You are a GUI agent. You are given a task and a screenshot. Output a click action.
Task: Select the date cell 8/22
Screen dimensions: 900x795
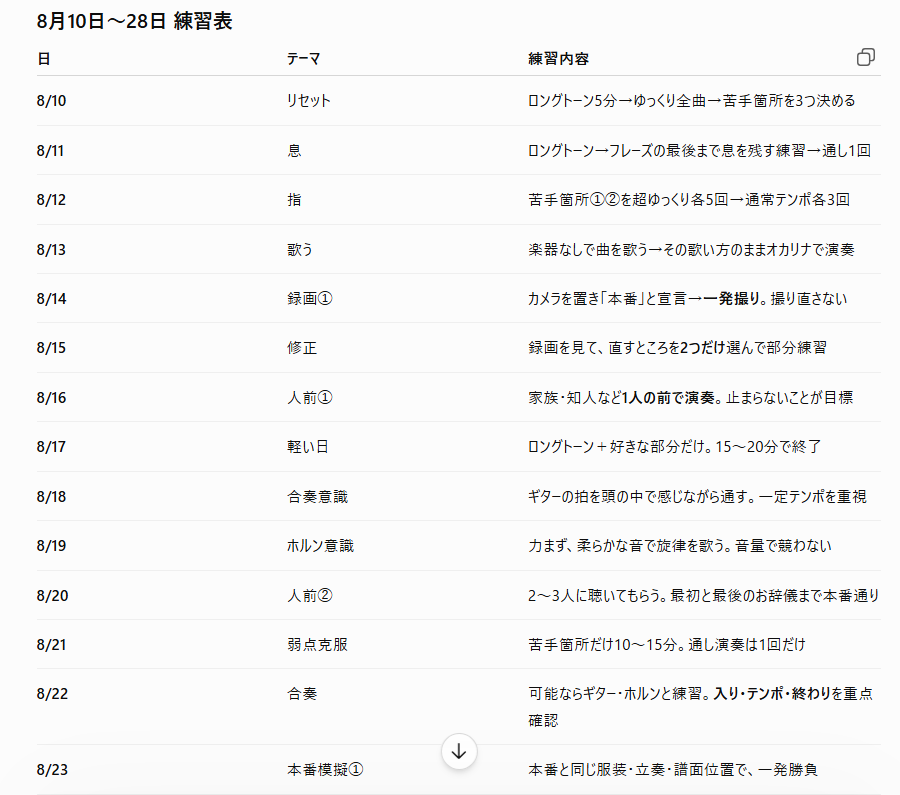52,693
